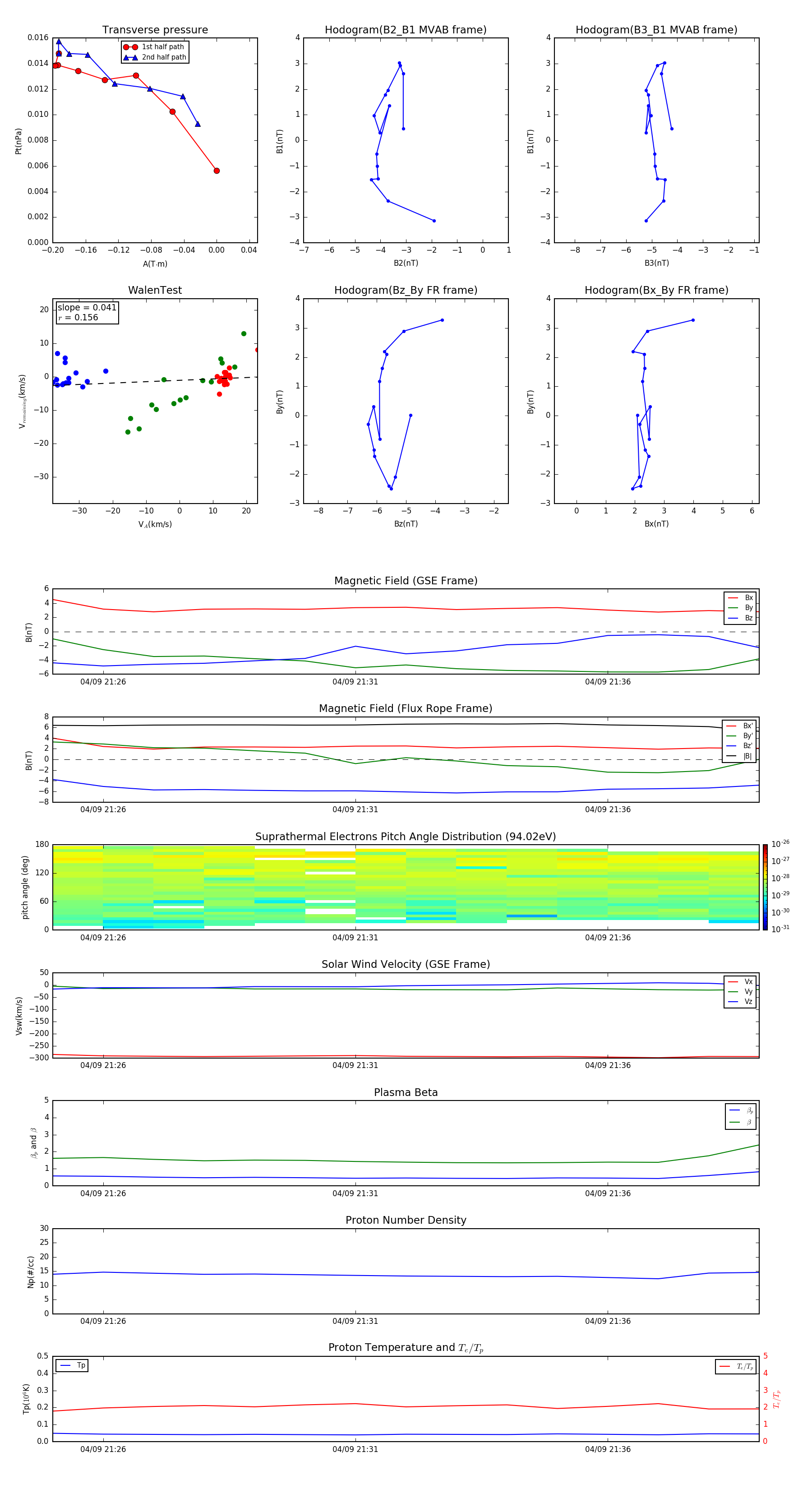812x1489 pixels.
Task: Click the 'β' legend entry in Plasma Beta
Action: point(742,1122)
